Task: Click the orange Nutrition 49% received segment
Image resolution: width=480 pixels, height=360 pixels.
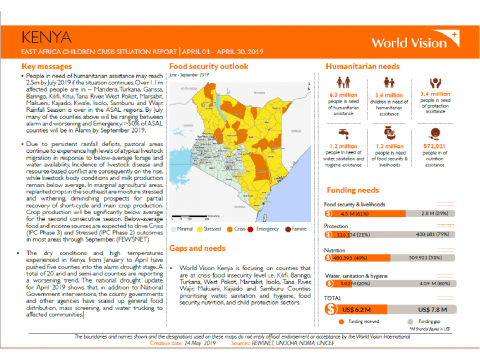Action: coord(357,258)
